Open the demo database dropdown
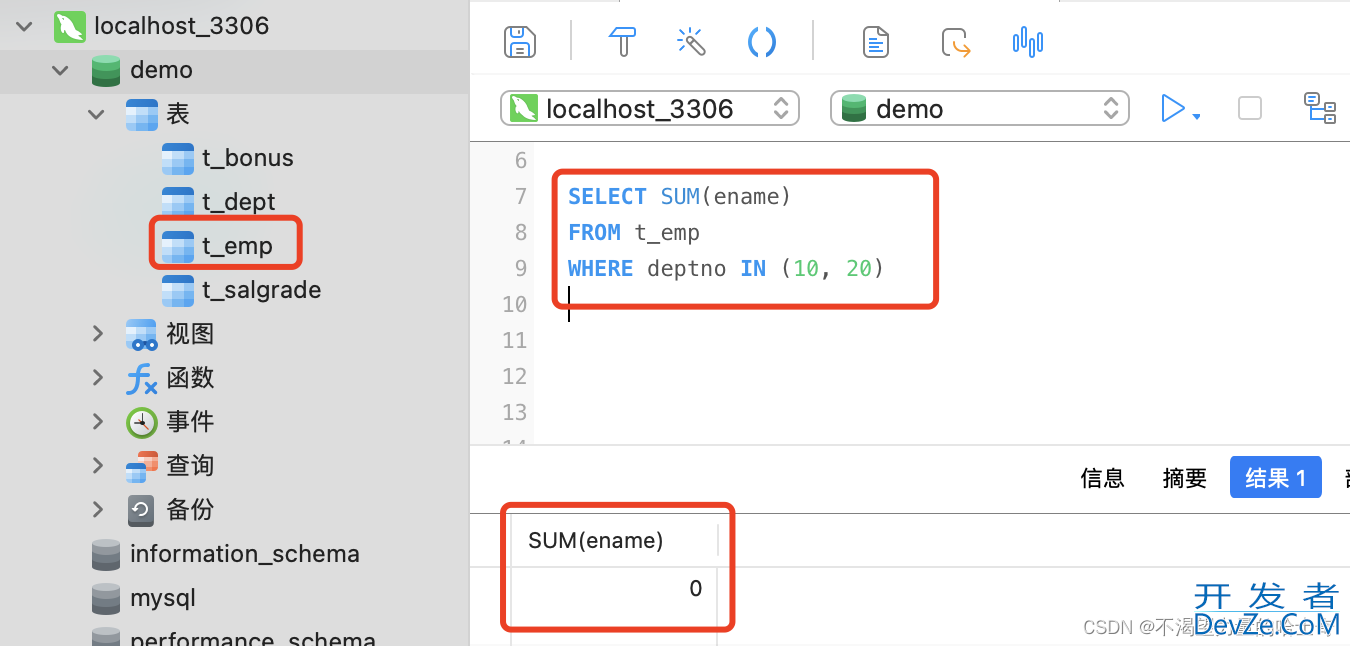 980,108
